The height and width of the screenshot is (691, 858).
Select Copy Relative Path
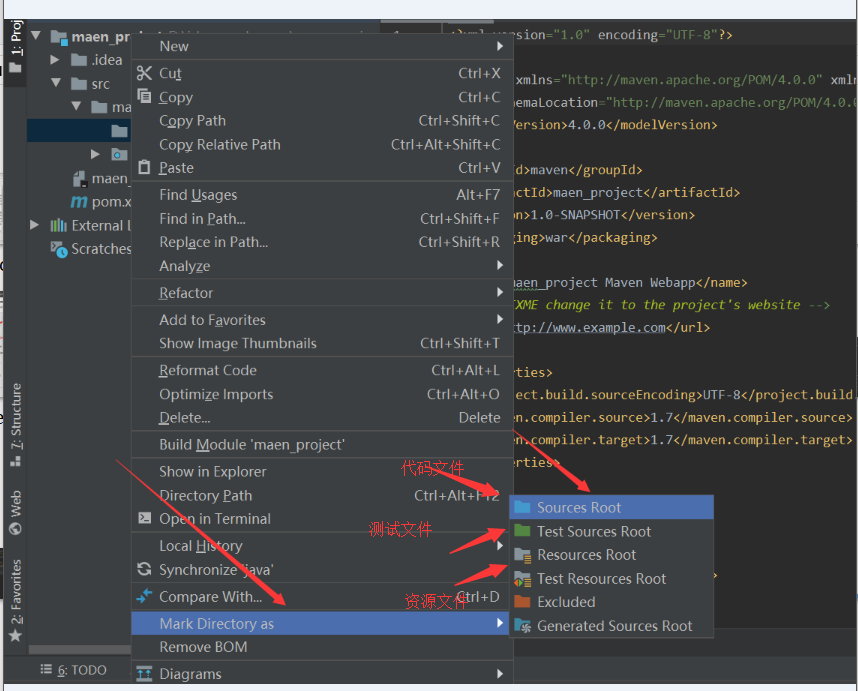[322, 144]
